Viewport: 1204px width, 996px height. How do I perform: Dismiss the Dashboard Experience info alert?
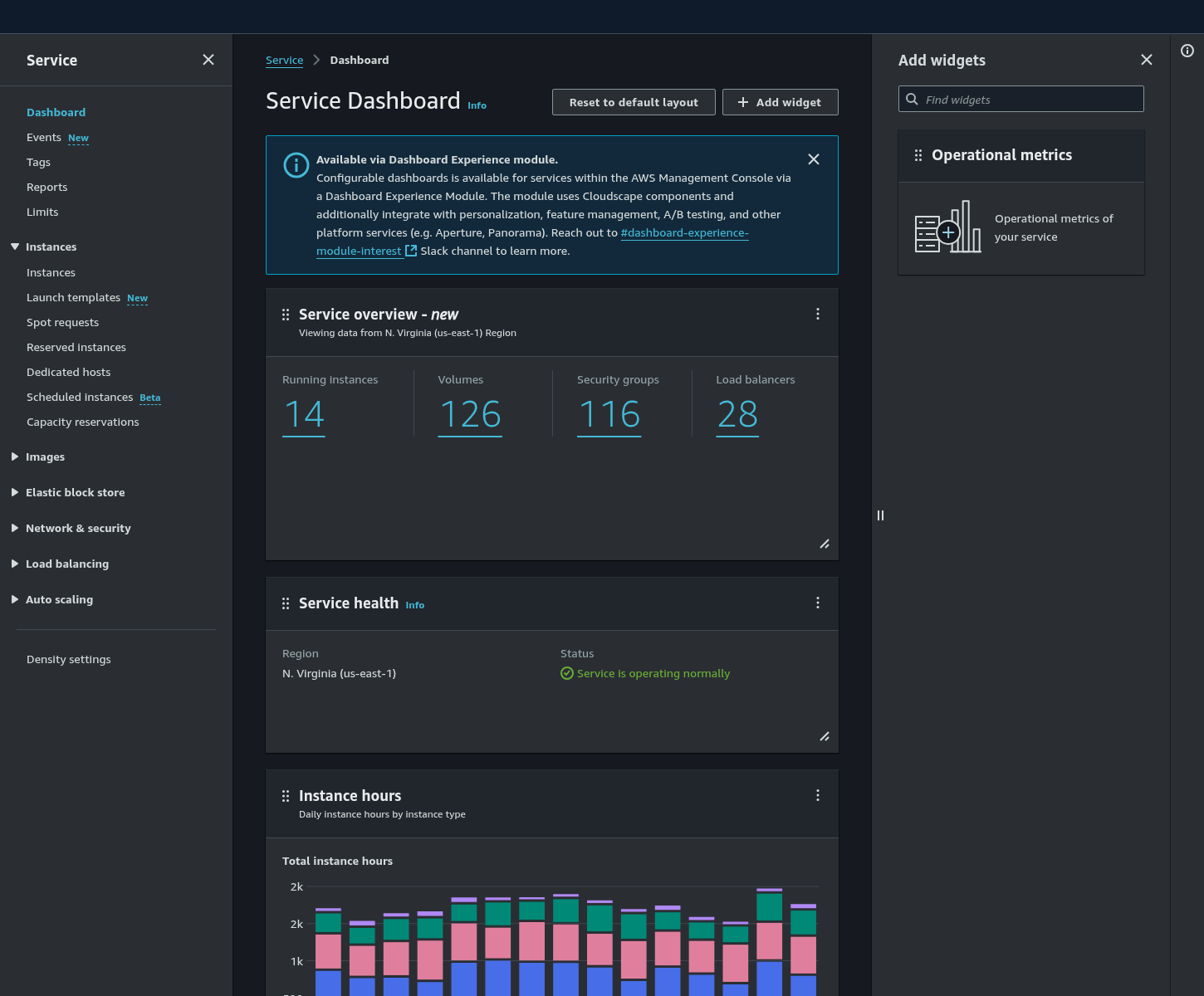tap(813, 159)
